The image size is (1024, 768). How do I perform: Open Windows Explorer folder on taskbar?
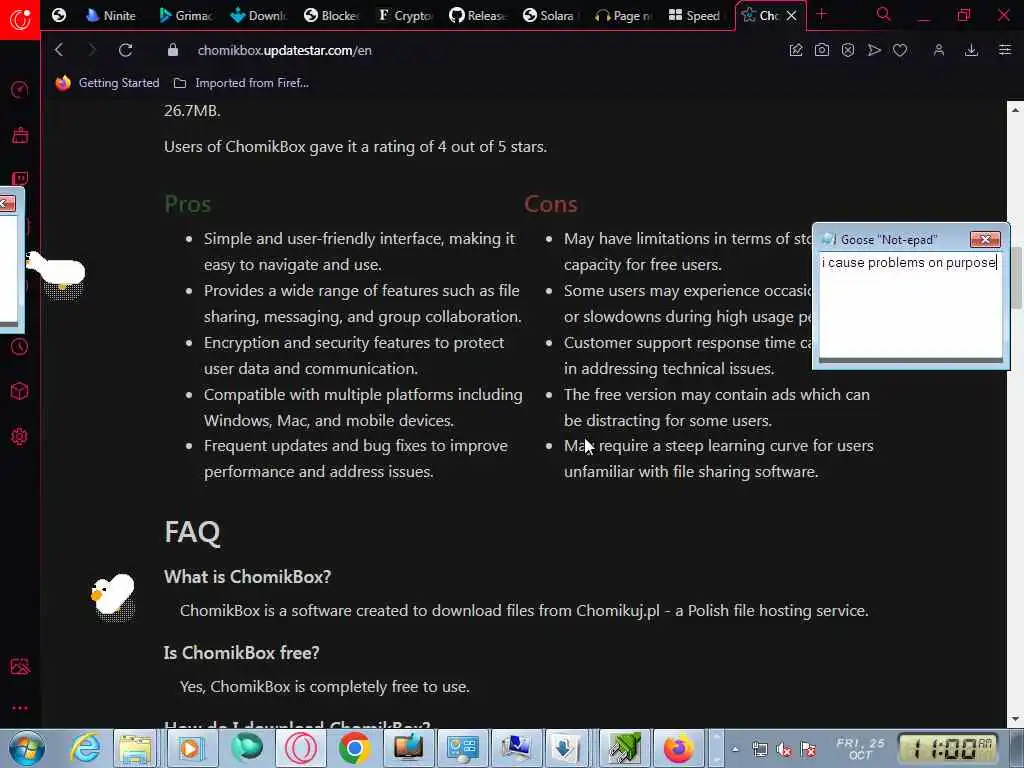point(135,748)
